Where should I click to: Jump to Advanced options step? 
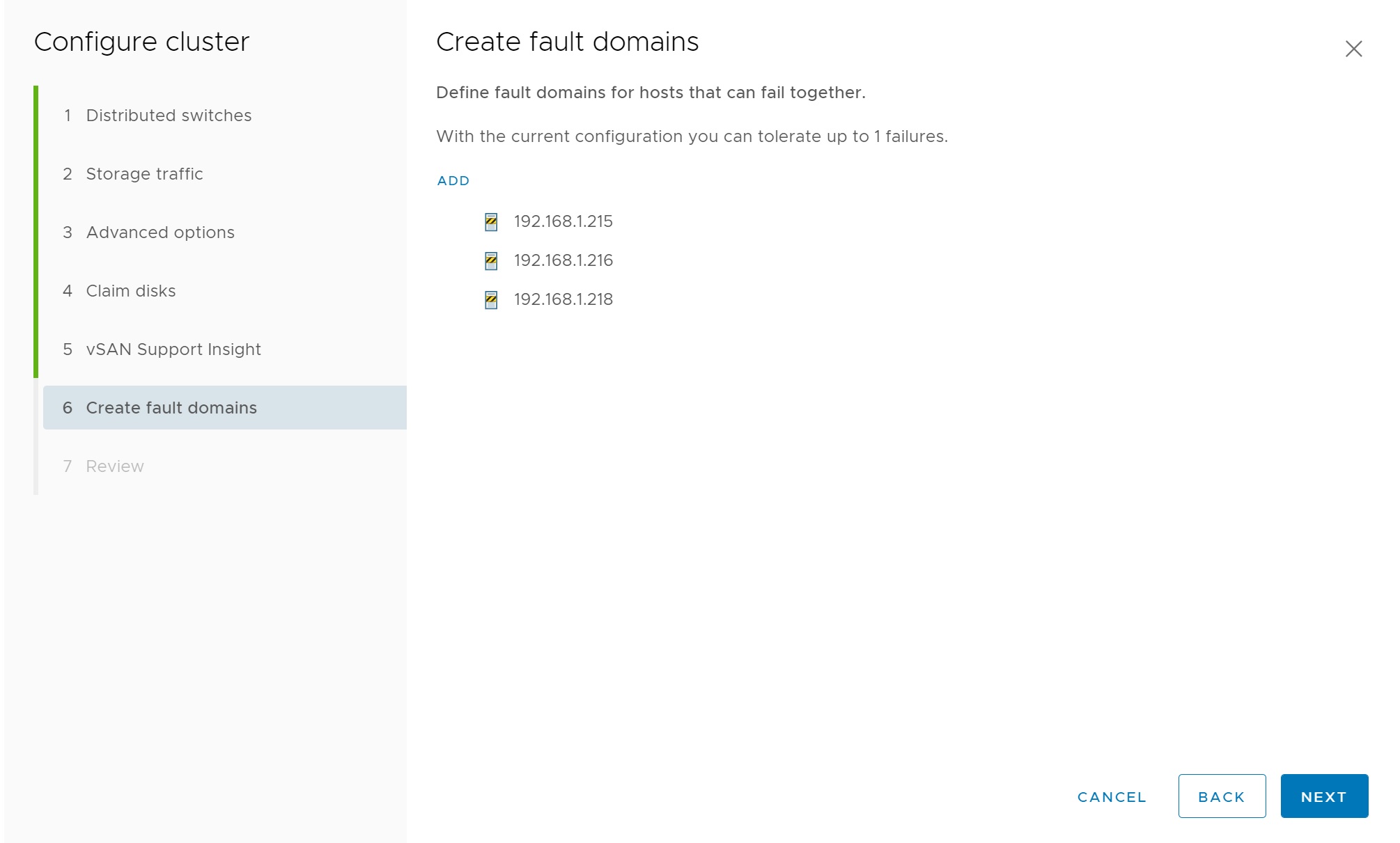coord(160,233)
